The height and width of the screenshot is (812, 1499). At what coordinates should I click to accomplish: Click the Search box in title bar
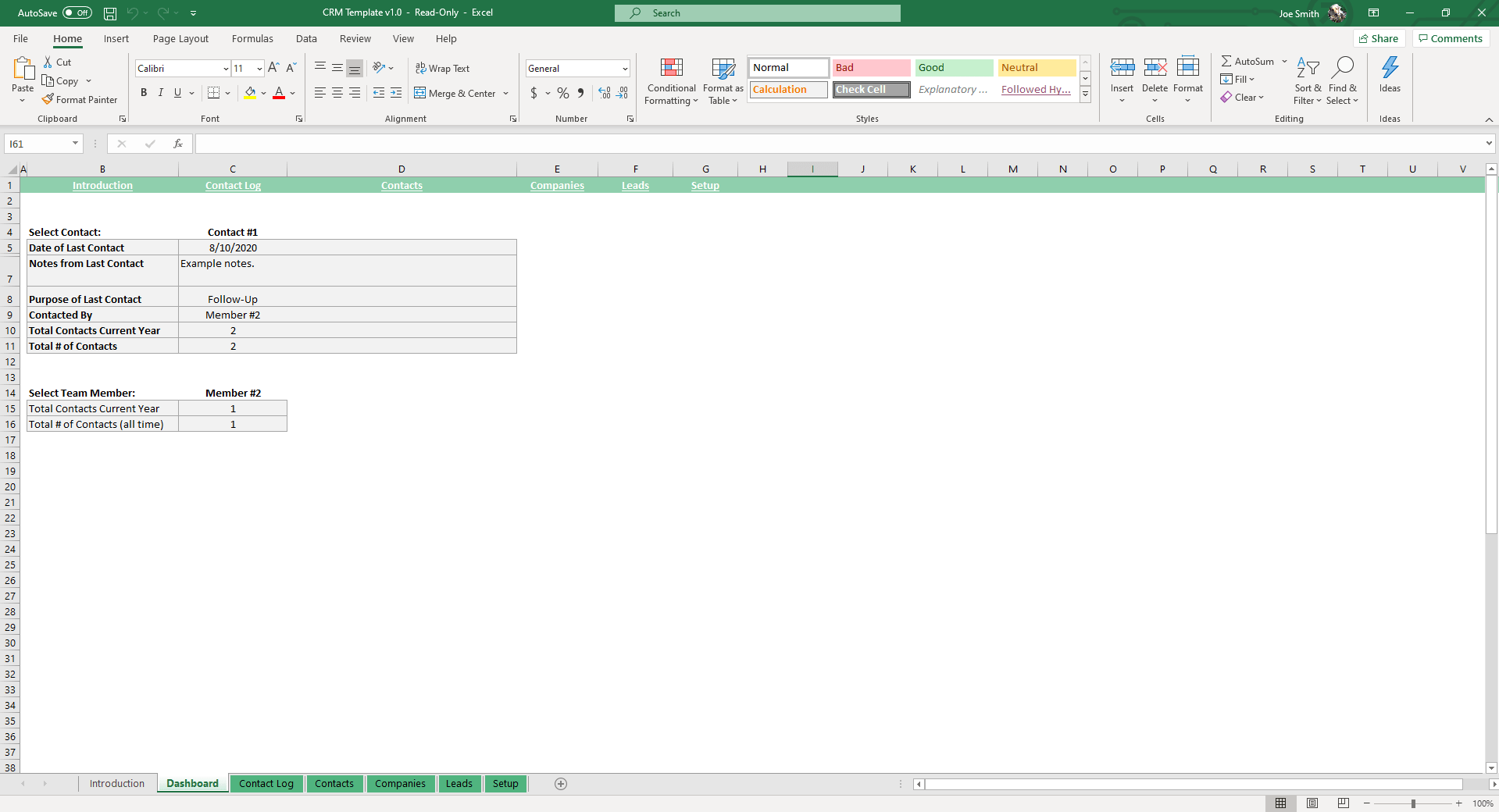[x=758, y=13]
